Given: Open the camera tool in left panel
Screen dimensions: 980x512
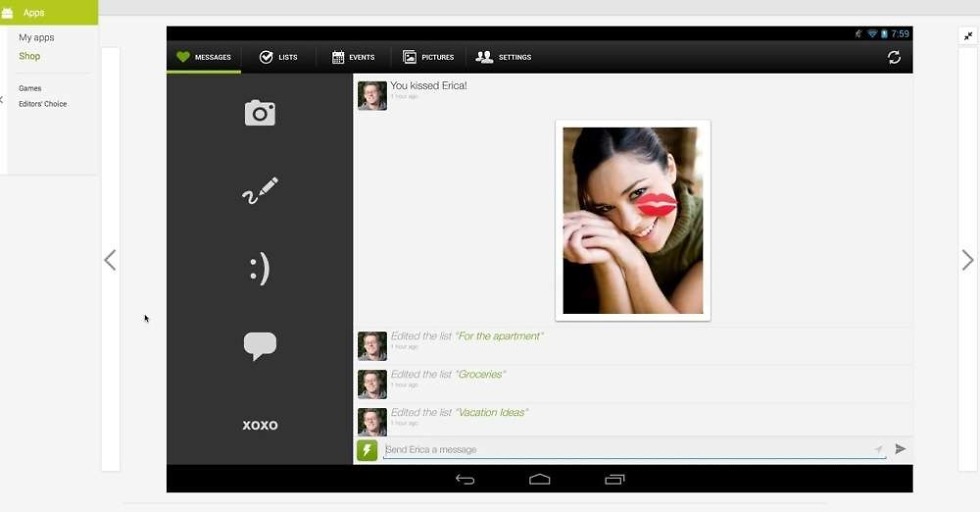Looking at the screenshot, I should point(260,113).
